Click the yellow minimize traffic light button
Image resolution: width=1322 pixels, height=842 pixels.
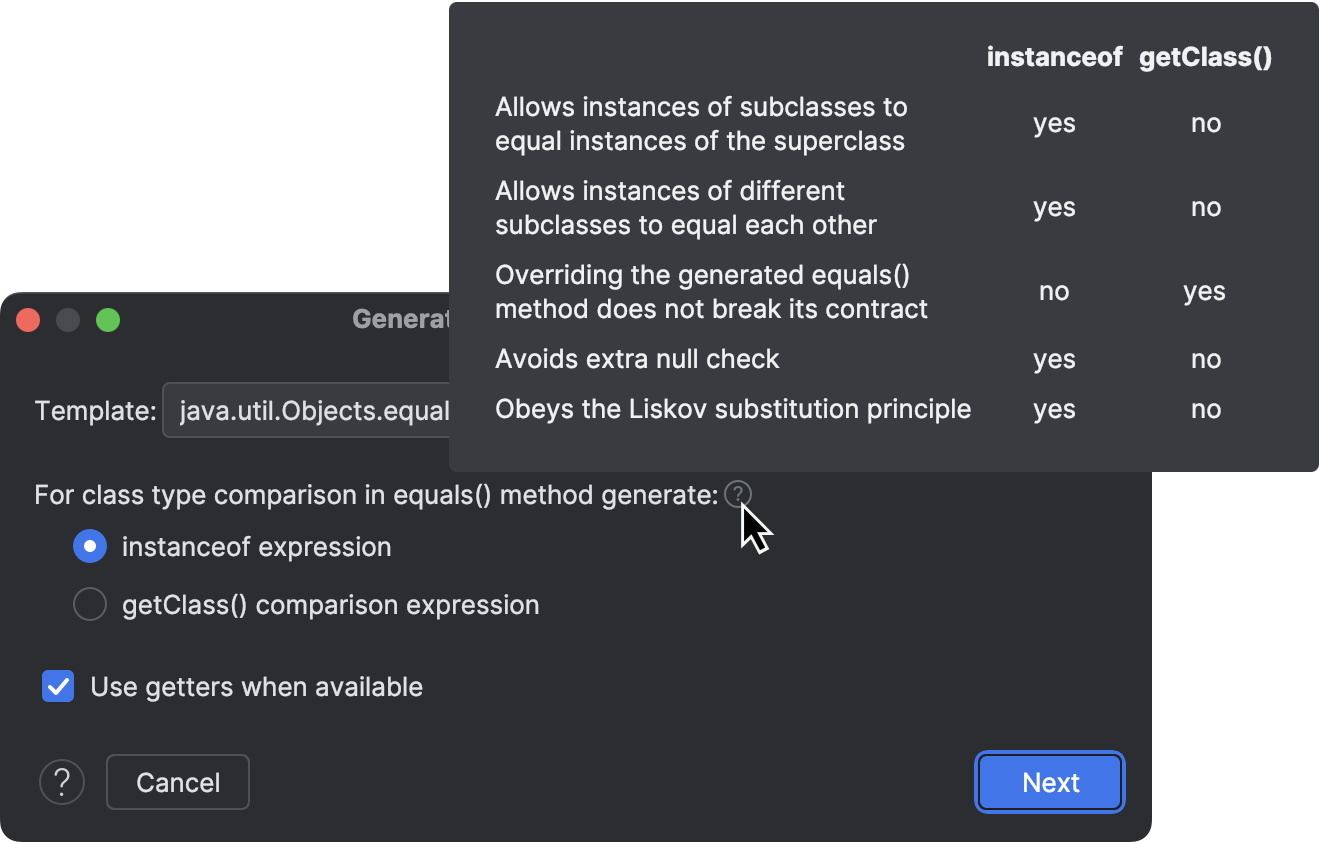[67, 320]
